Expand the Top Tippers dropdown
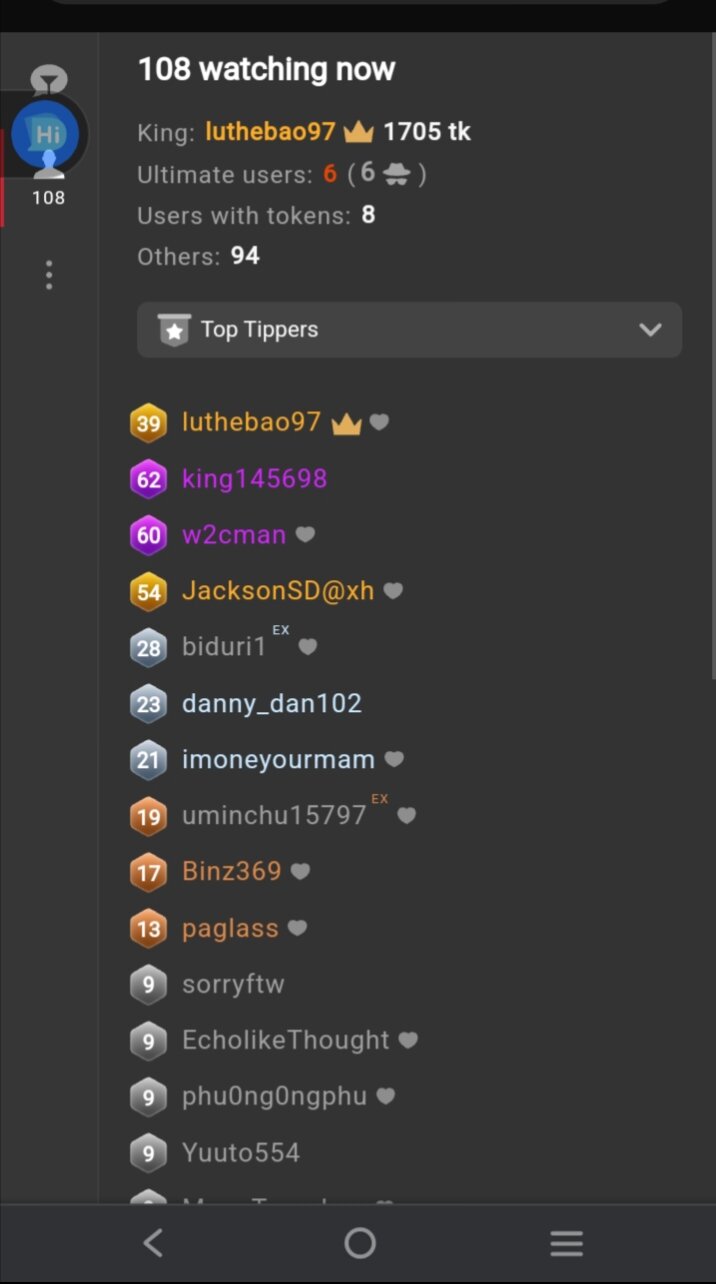716x1284 pixels. pyautogui.click(x=409, y=330)
